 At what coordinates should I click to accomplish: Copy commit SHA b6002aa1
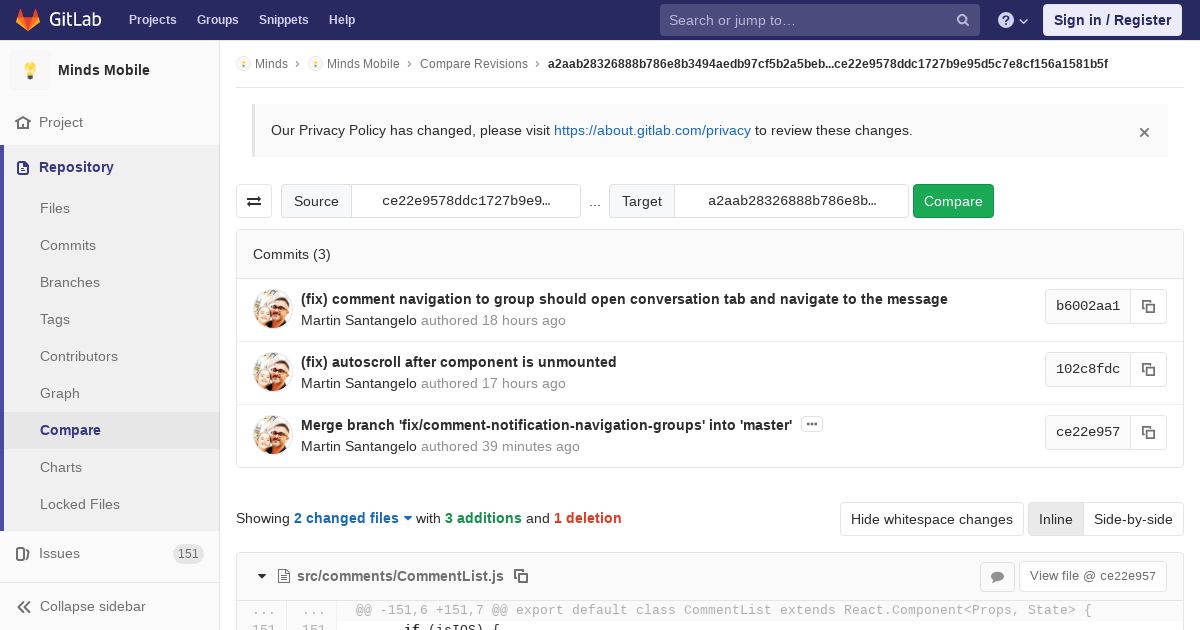tap(1148, 306)
